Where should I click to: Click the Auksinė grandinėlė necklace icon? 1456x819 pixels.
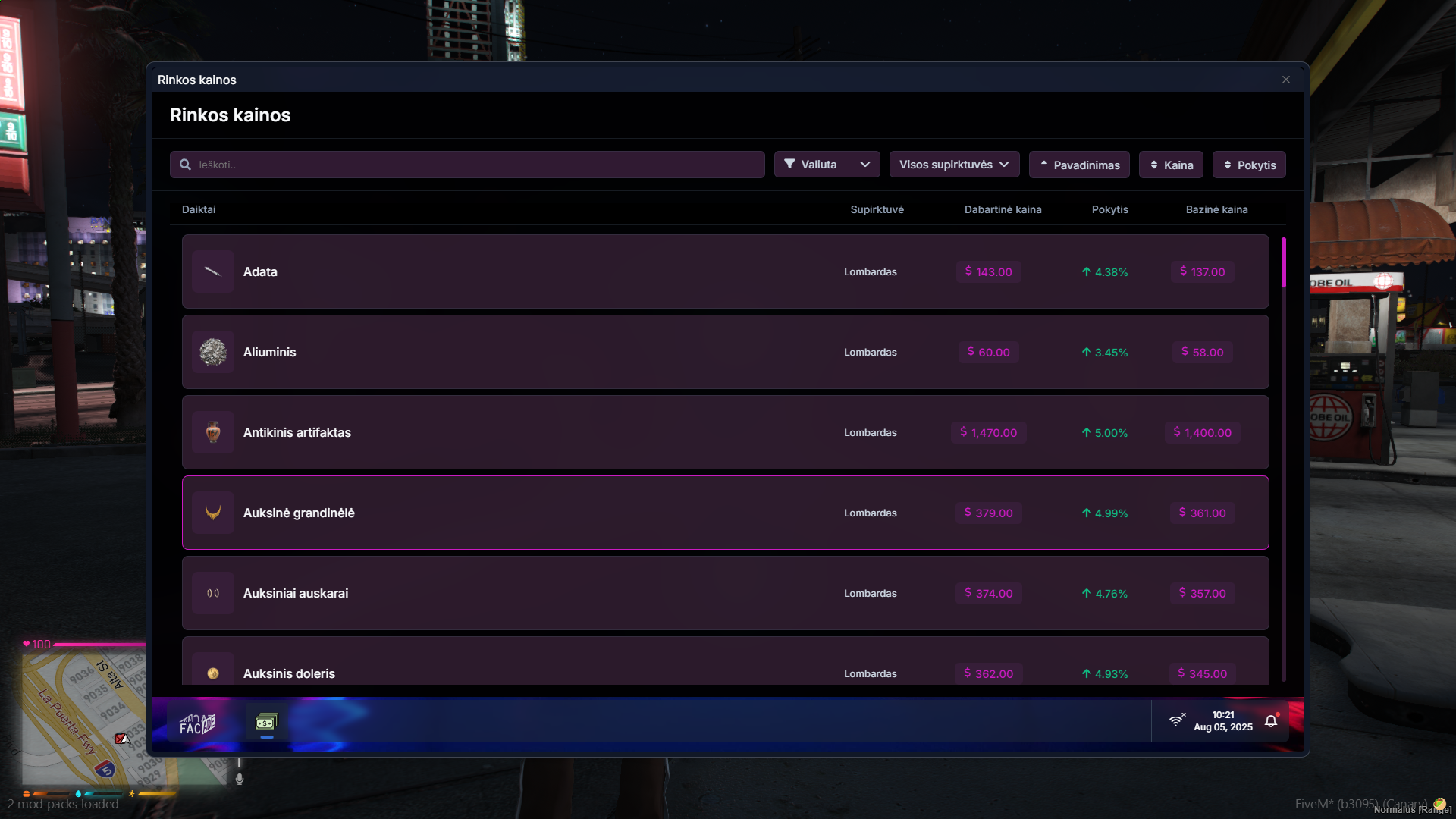click(213, 513)
